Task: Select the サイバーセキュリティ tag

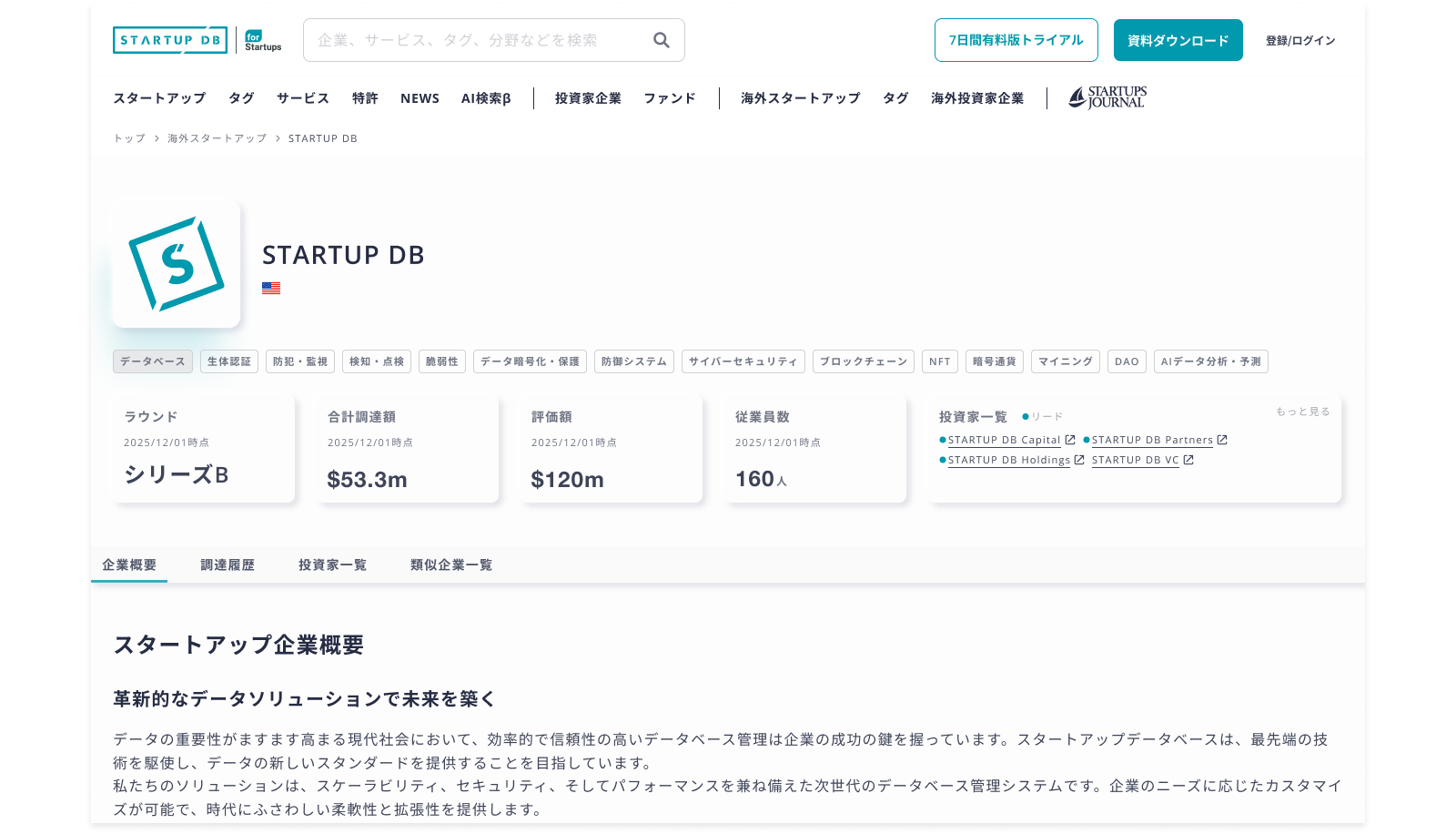Action: tap(743, 361)
